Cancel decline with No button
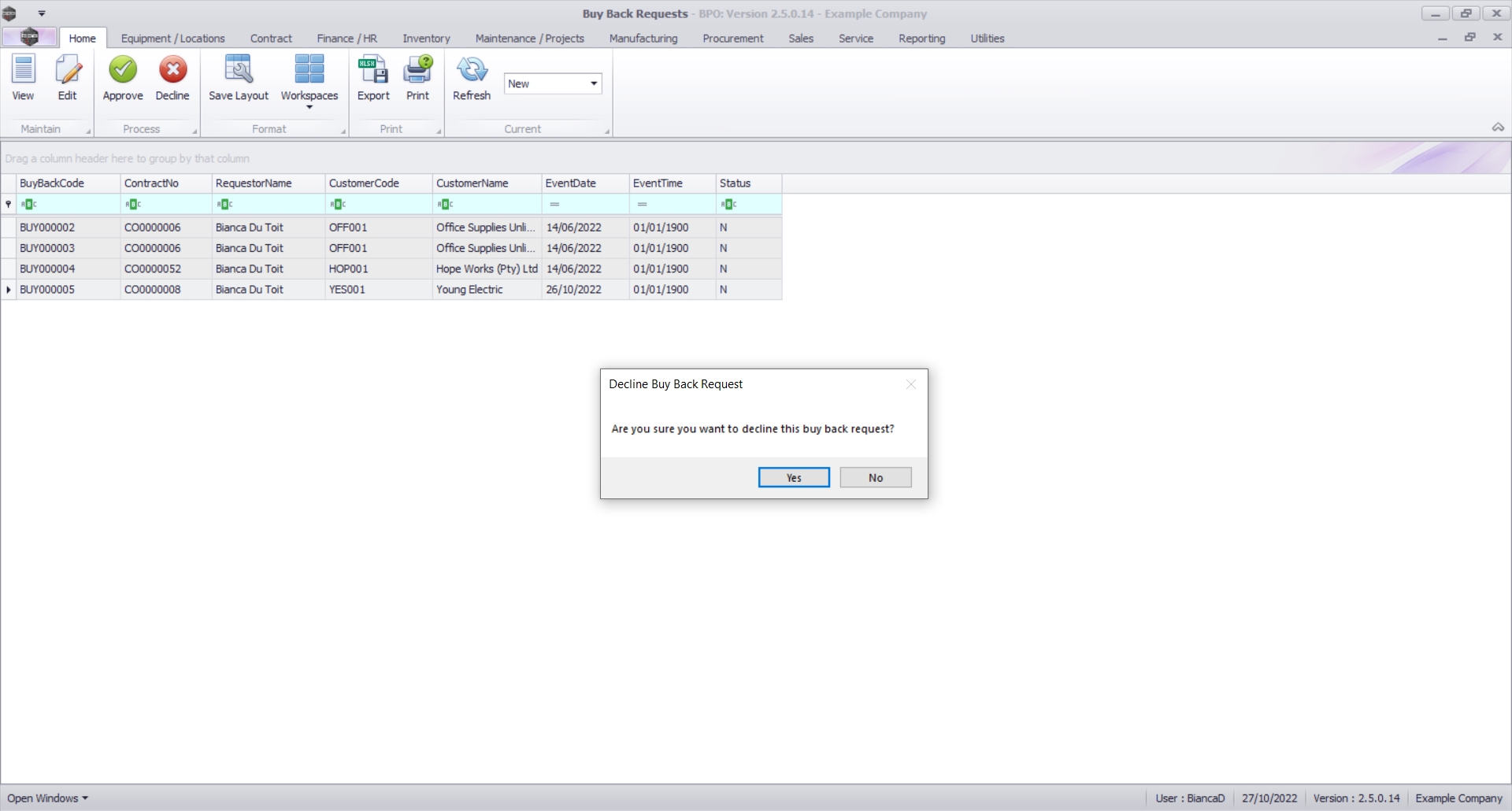Viewport: 1512px width, 811px height. [876, 477]
